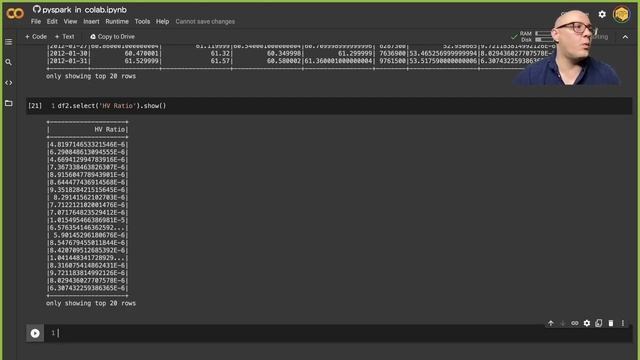Delete the cell with trash icon

tap(611, 323)
